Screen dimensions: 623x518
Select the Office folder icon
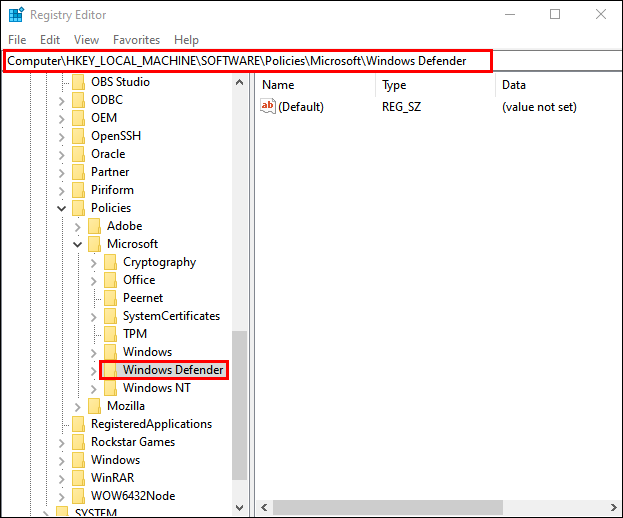pyautogui.click(x=110, y=280)
